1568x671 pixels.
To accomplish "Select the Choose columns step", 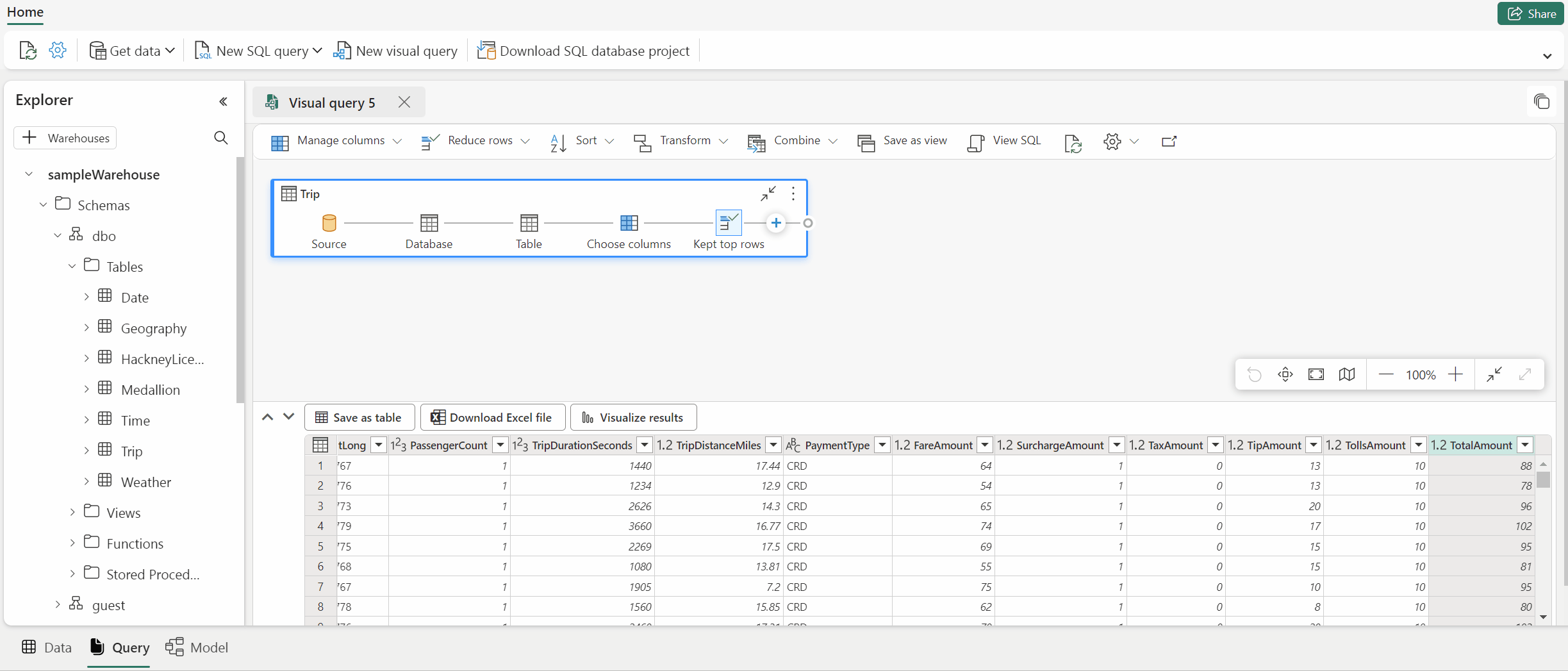I will (x=629, y=222).
